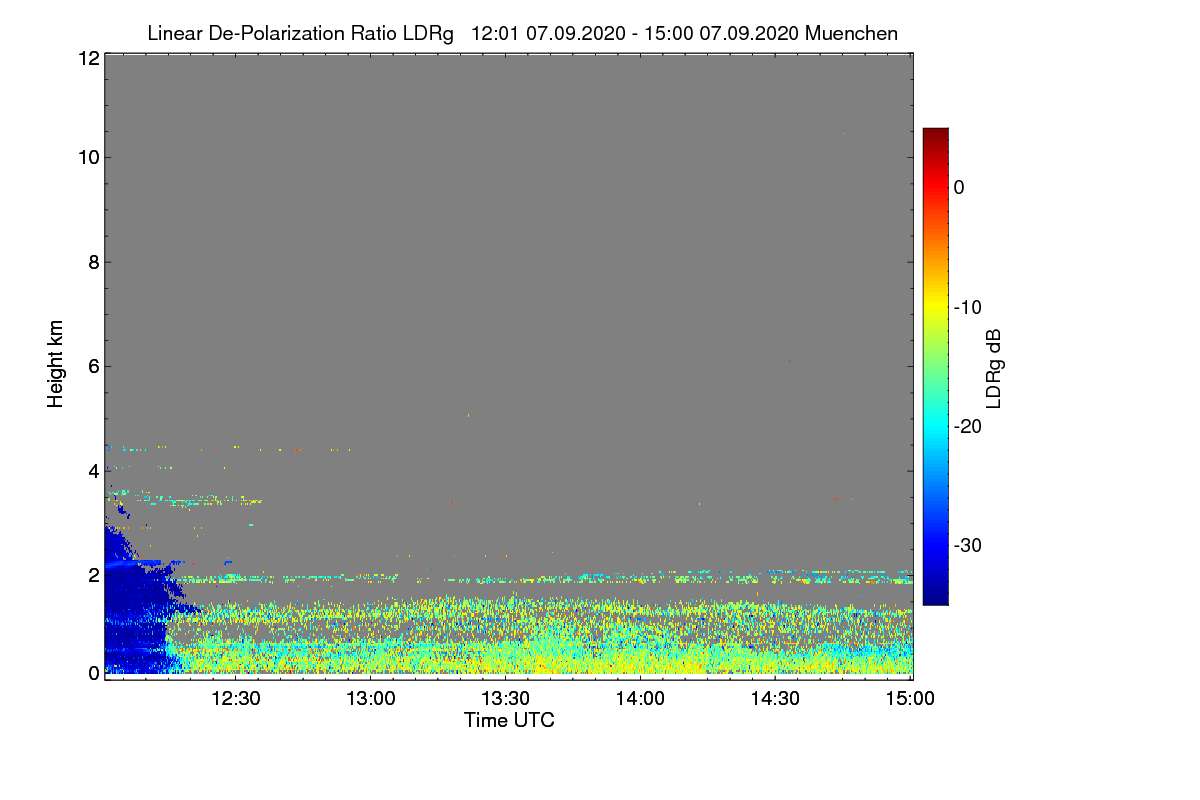Click the 15:00 time axis label
Viewport: 1200px width, 800px height.
912,698
